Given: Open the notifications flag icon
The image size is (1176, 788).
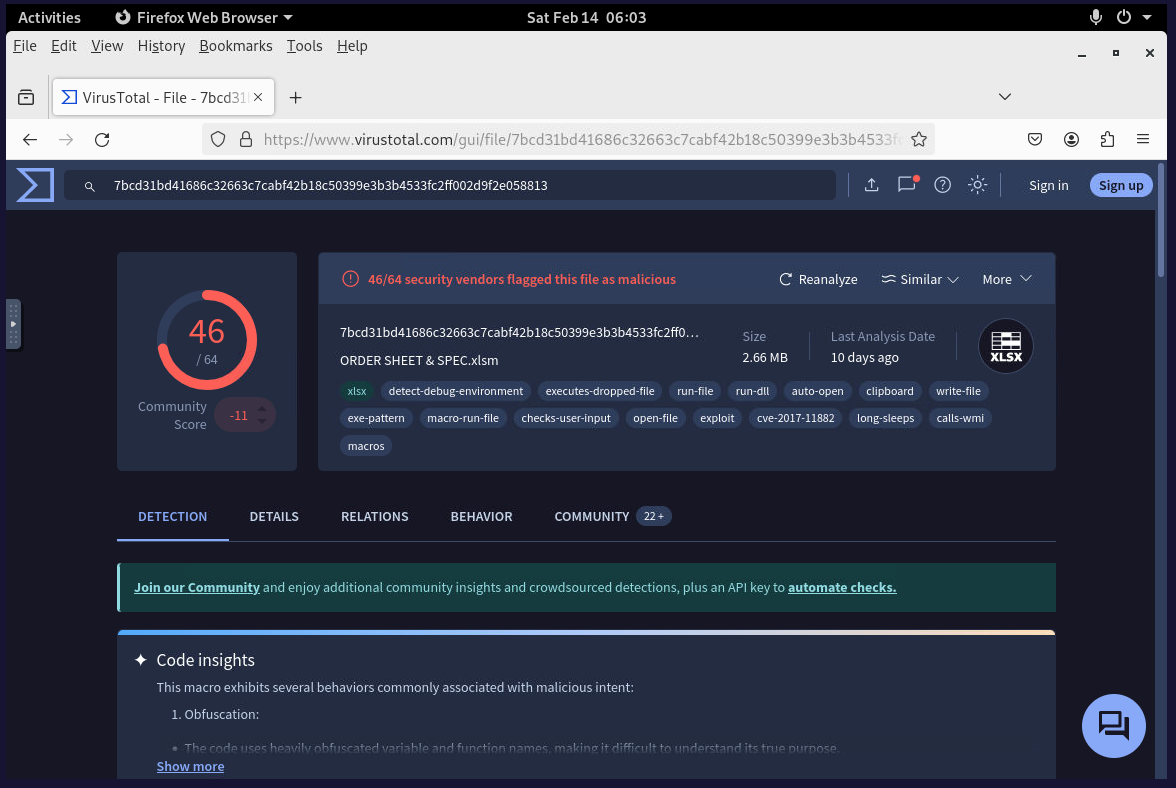Looking at the screenshot, I should (x=907, y=185).
